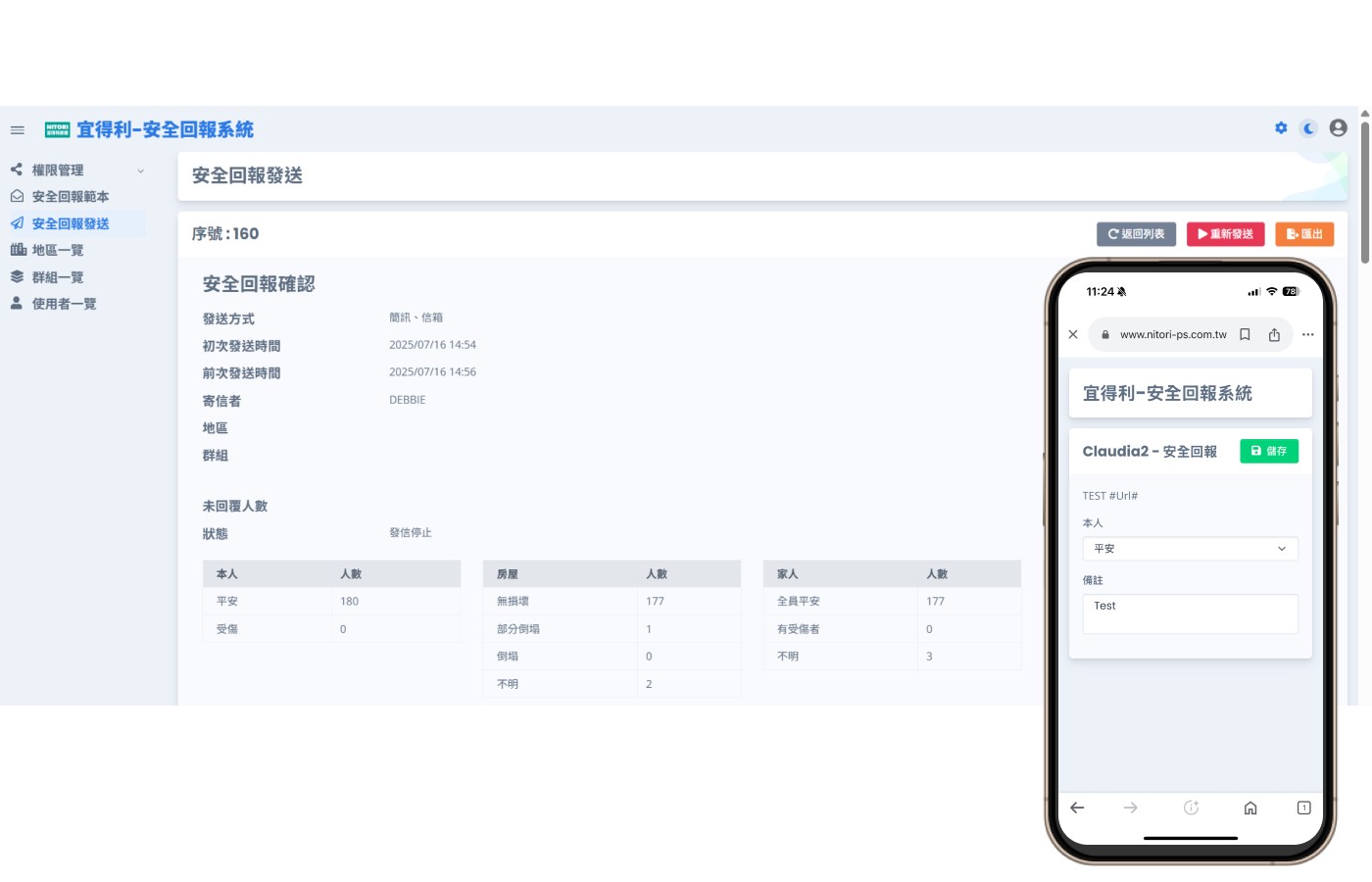
Task: Click the 宜得利-安全回報系統 header title
Action: coord(165,129)
